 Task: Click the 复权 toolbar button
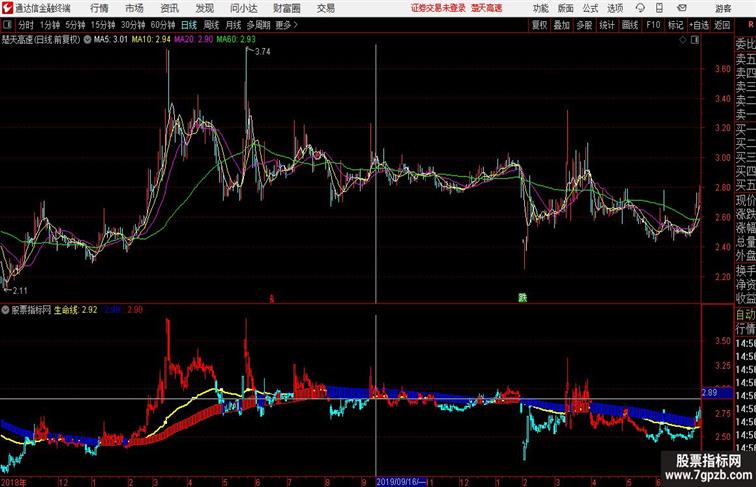point(539,25)
